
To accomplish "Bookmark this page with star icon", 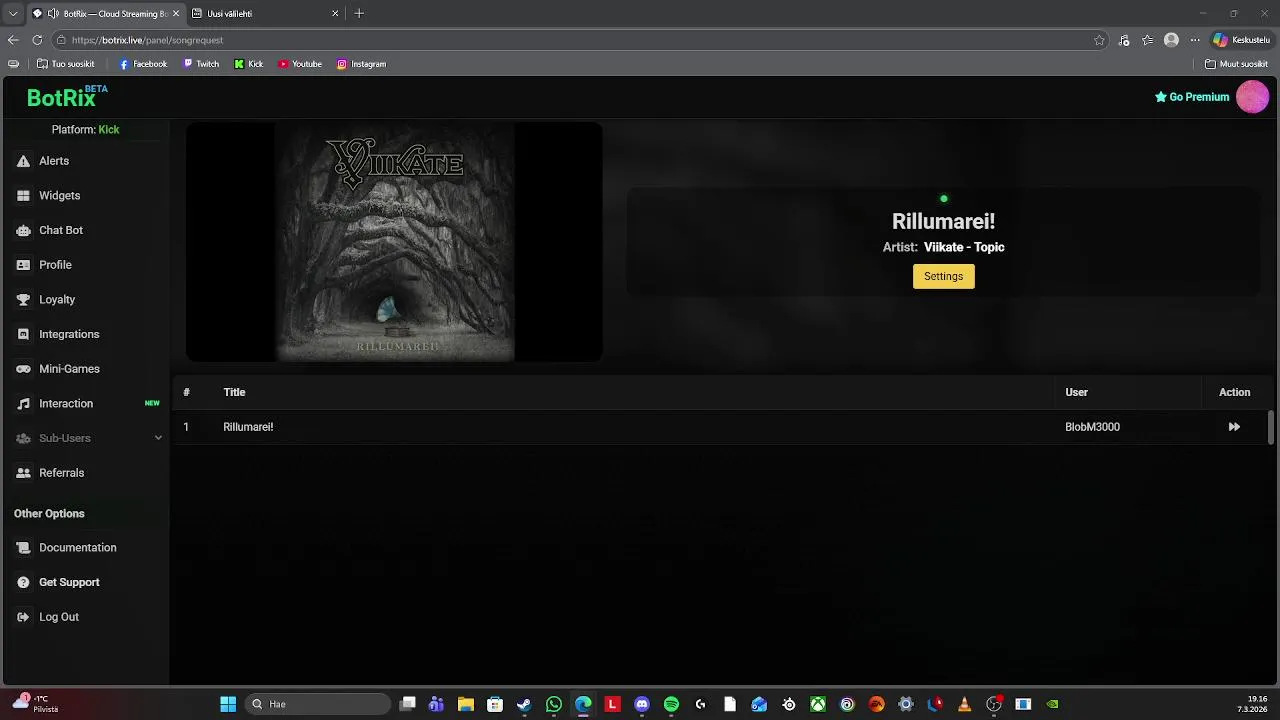I will 1099,40.
